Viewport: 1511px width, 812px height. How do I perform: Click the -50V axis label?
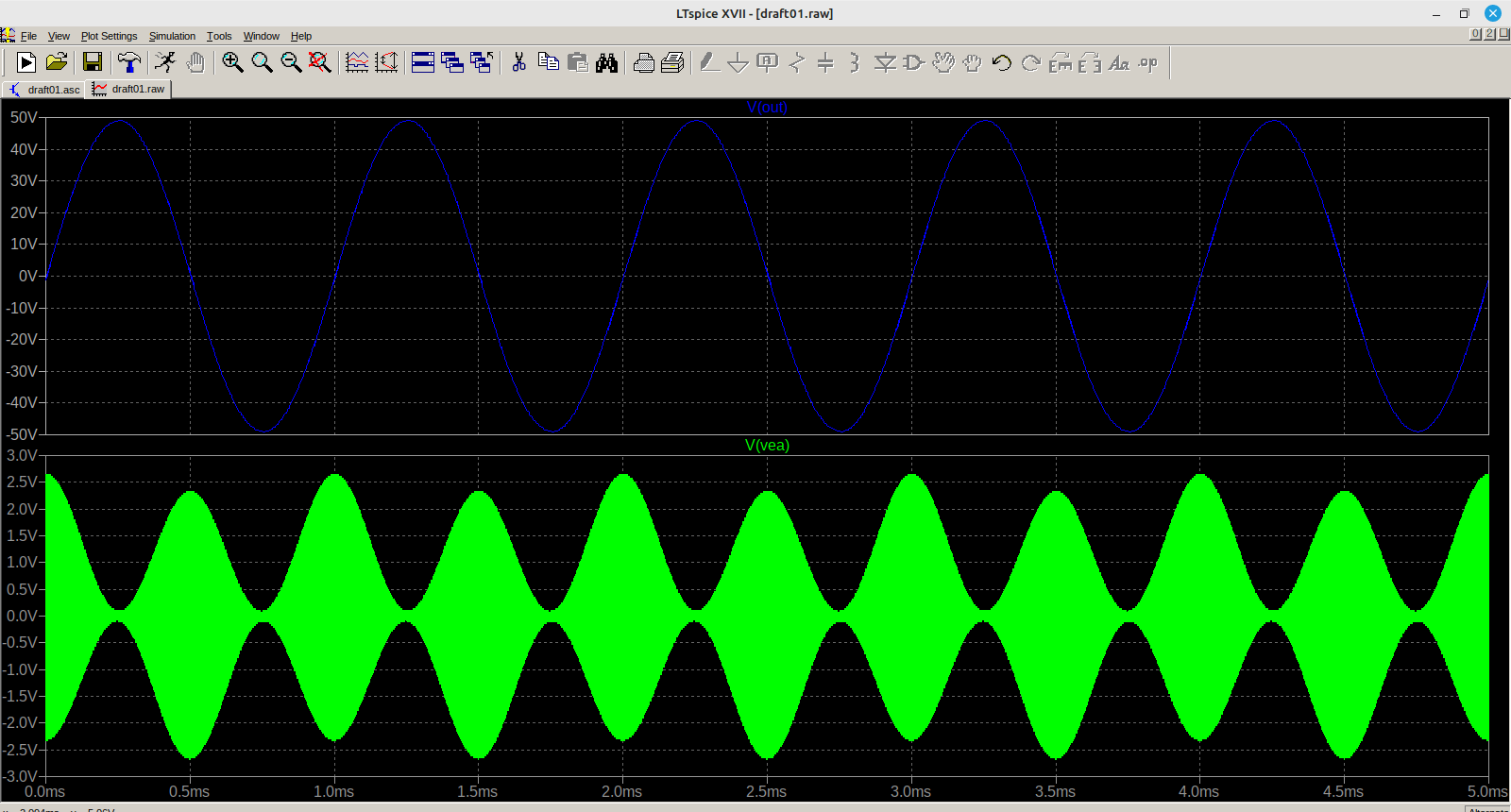tap(22, 434)
